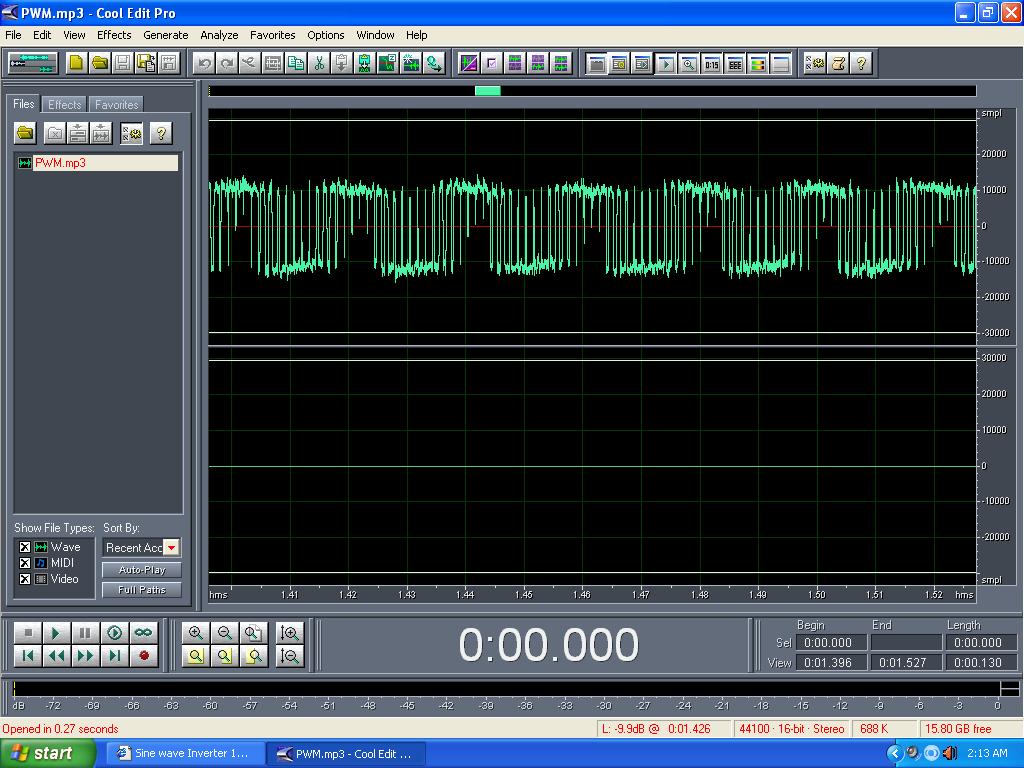Open the Effects menu
Screen dimensions: 1024x768
(x=114, y=35)
